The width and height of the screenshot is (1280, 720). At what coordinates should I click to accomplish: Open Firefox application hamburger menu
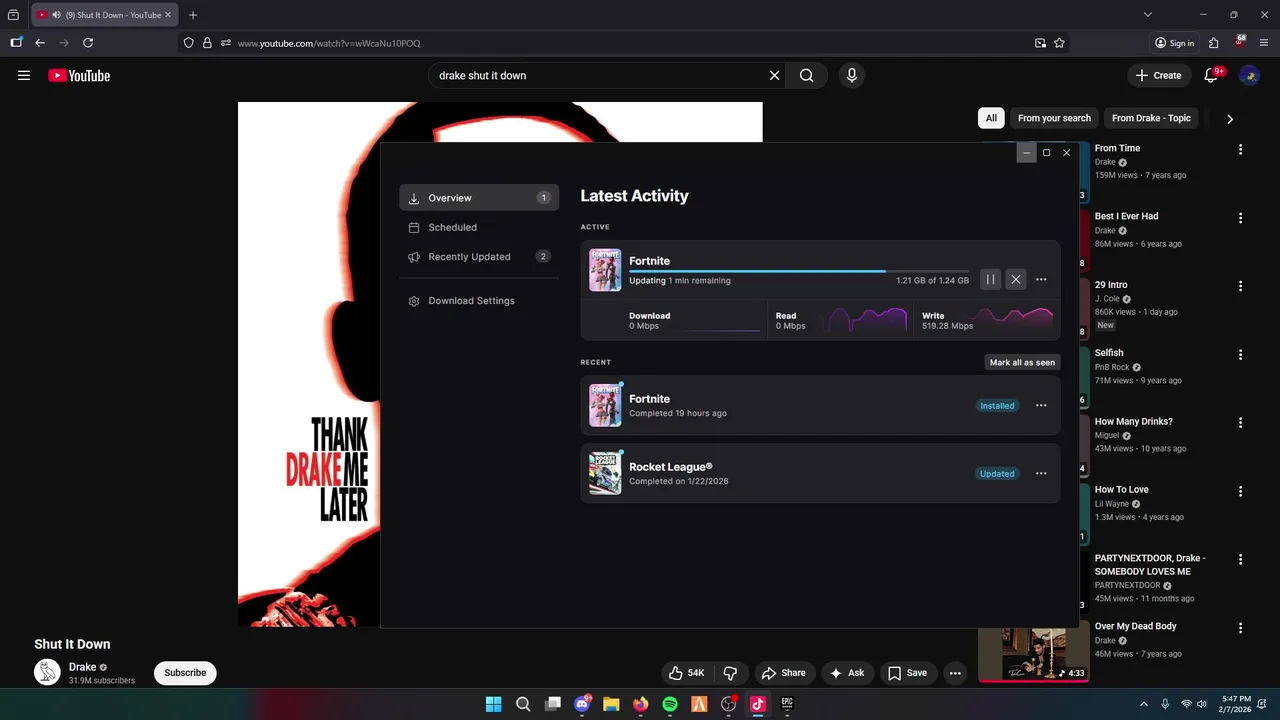coord(1263,43)
